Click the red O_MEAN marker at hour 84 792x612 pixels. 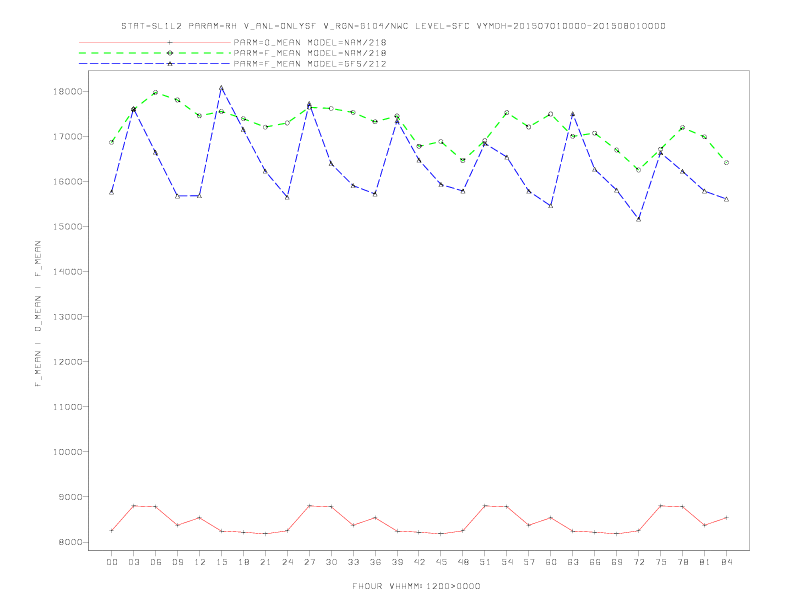727,518
